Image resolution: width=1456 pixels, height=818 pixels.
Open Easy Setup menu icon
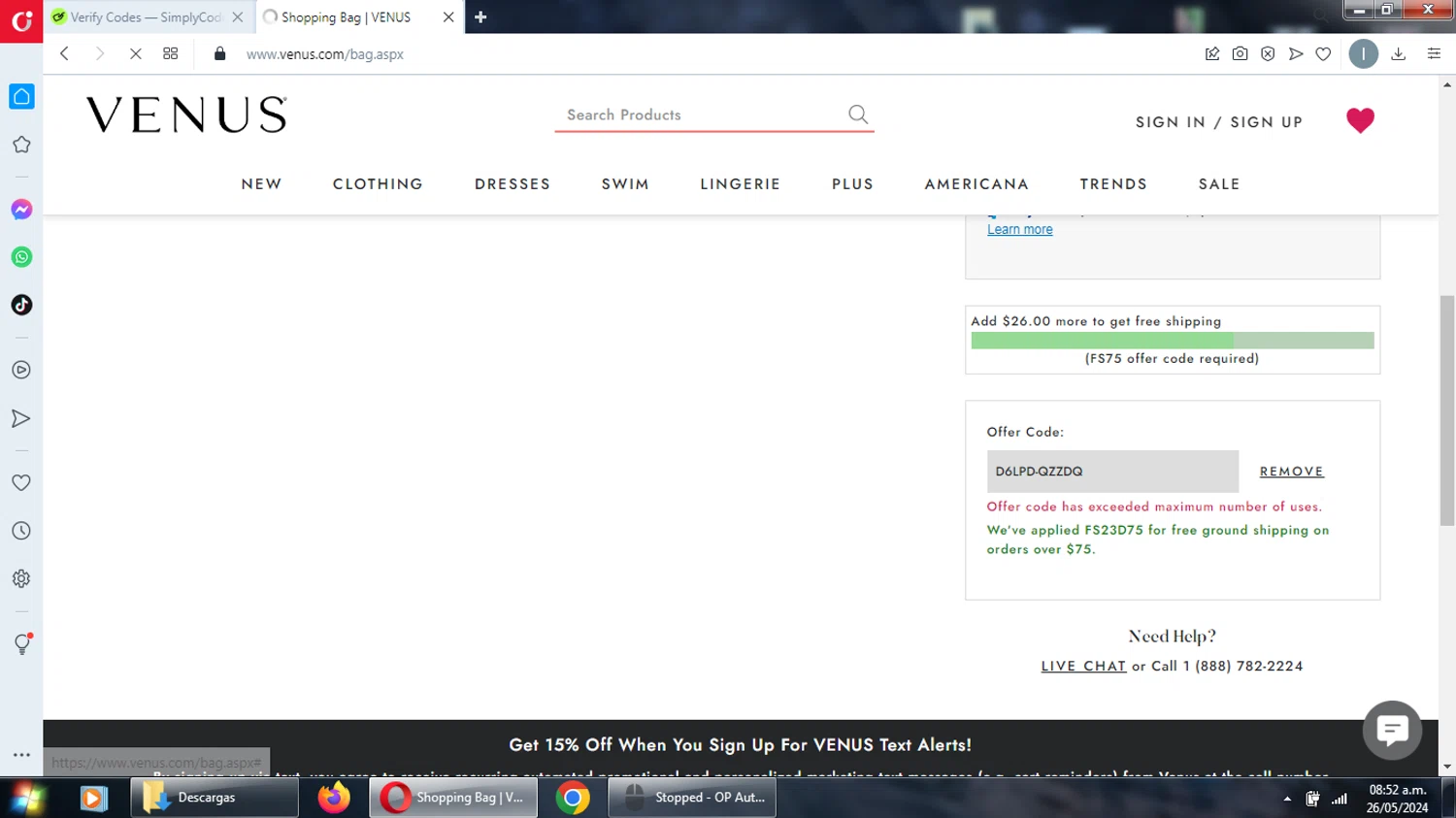[1434, 54]
